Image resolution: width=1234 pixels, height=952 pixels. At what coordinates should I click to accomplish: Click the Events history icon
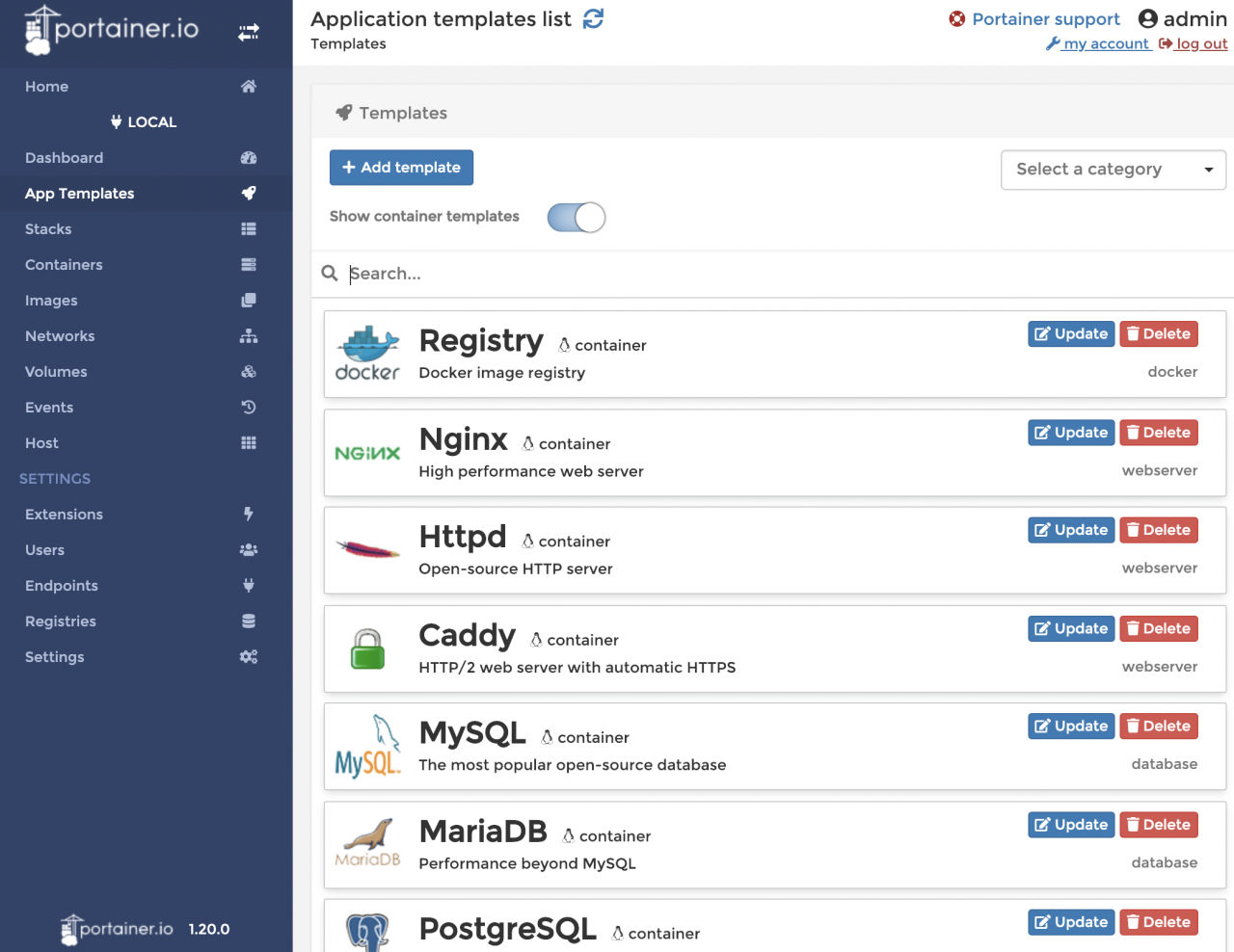[249, 408]
